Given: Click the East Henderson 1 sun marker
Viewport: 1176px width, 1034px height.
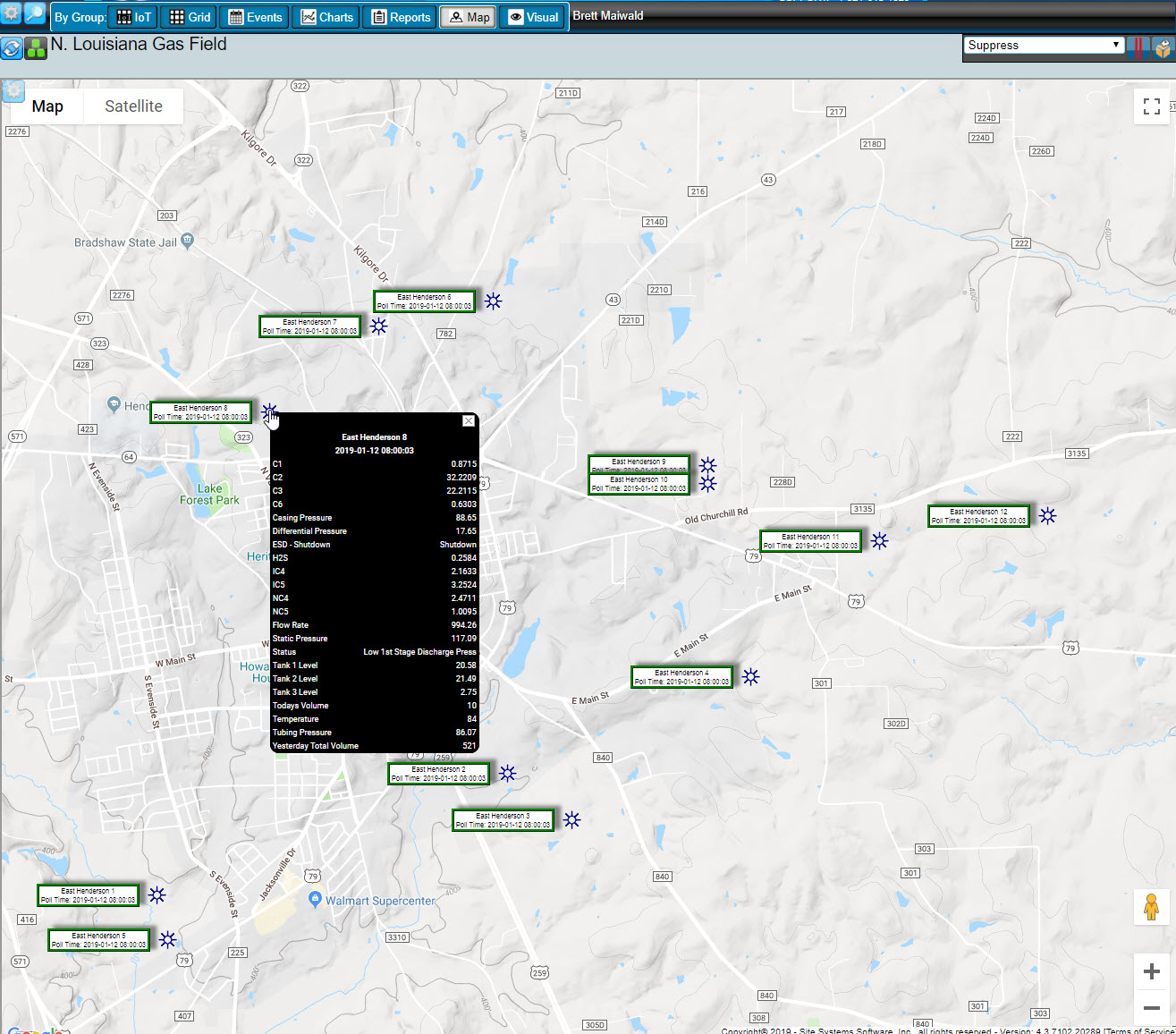Looking at the screenshot, I should tap(157, 895).
